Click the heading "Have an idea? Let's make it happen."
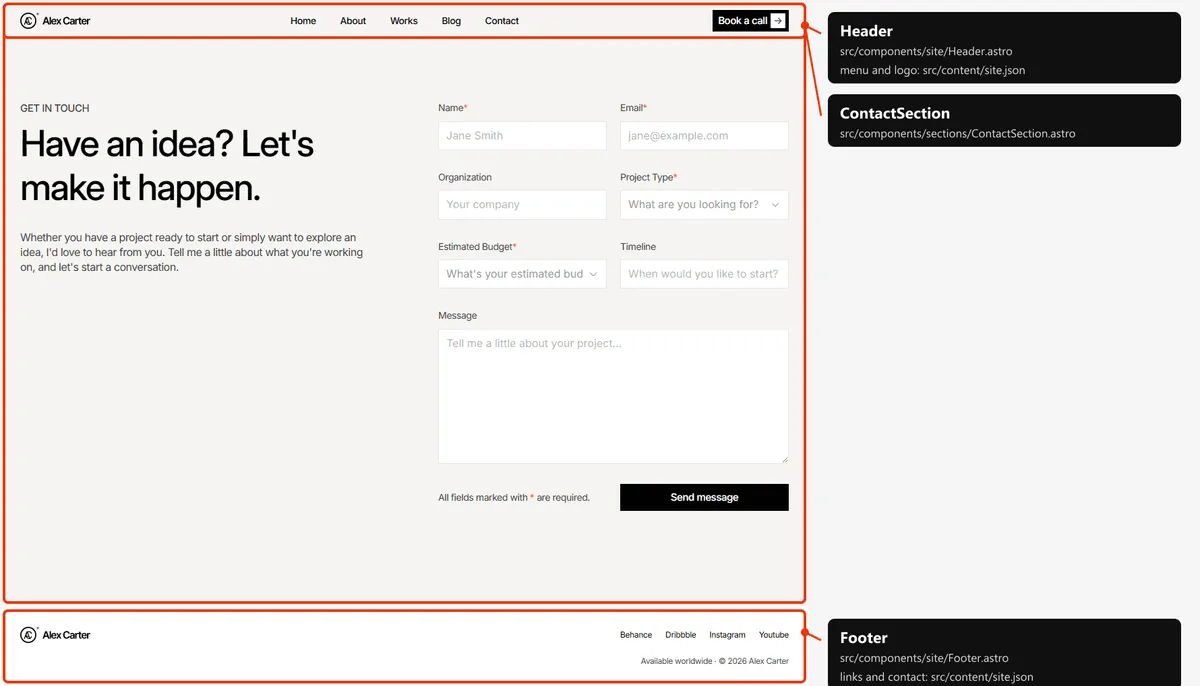This screenshot has width=1200, height=686. point(167,166)
